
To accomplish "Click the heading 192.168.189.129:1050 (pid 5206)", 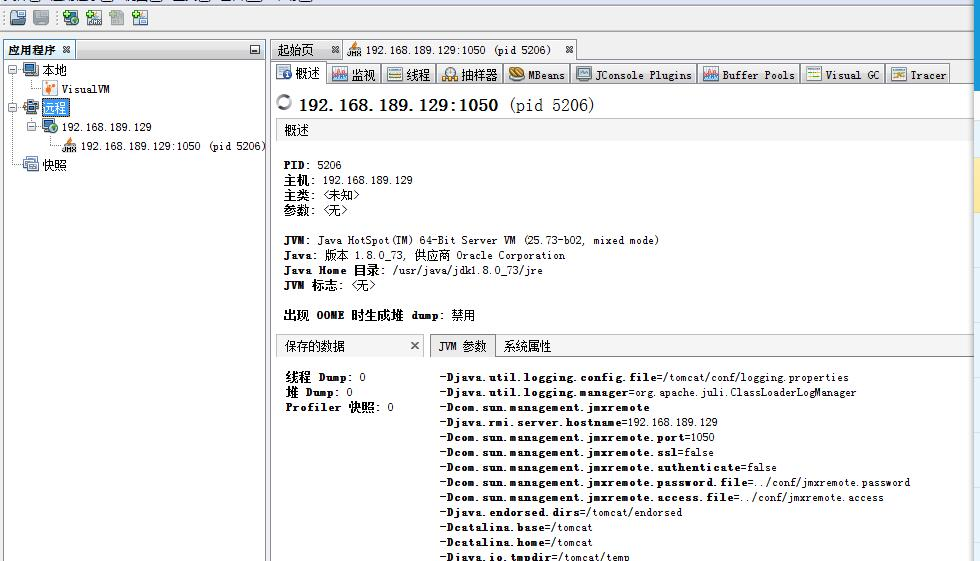I will 446,105.
